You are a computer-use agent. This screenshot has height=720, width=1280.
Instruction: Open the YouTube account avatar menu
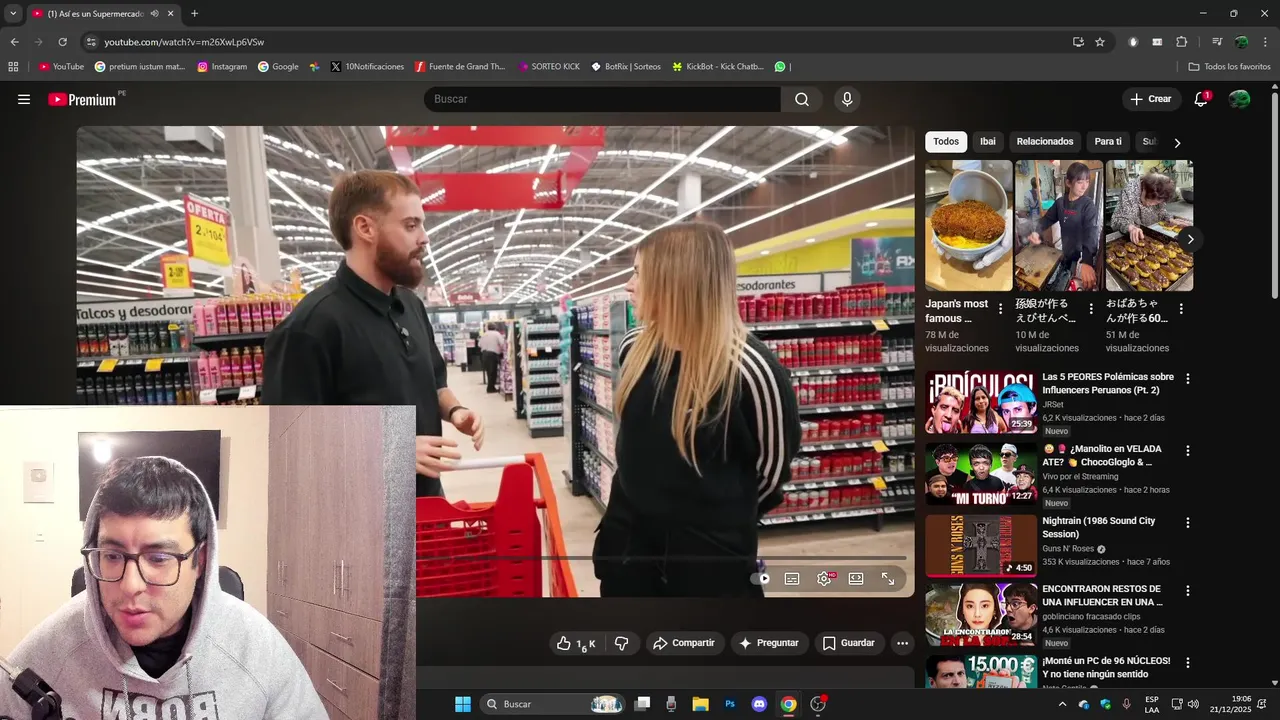click(1239, 99)
